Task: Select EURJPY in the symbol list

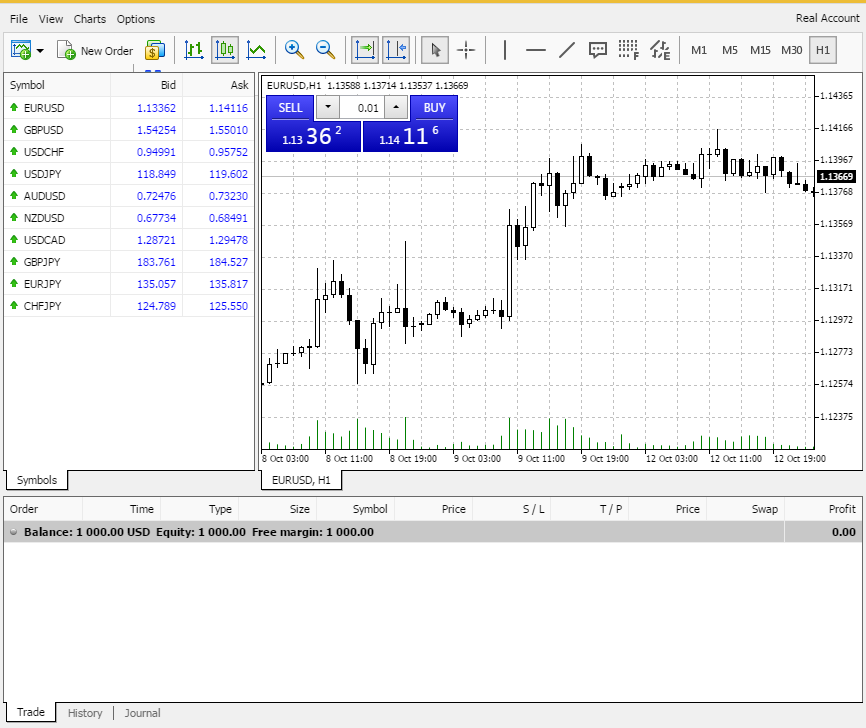Action: [129, 284]
